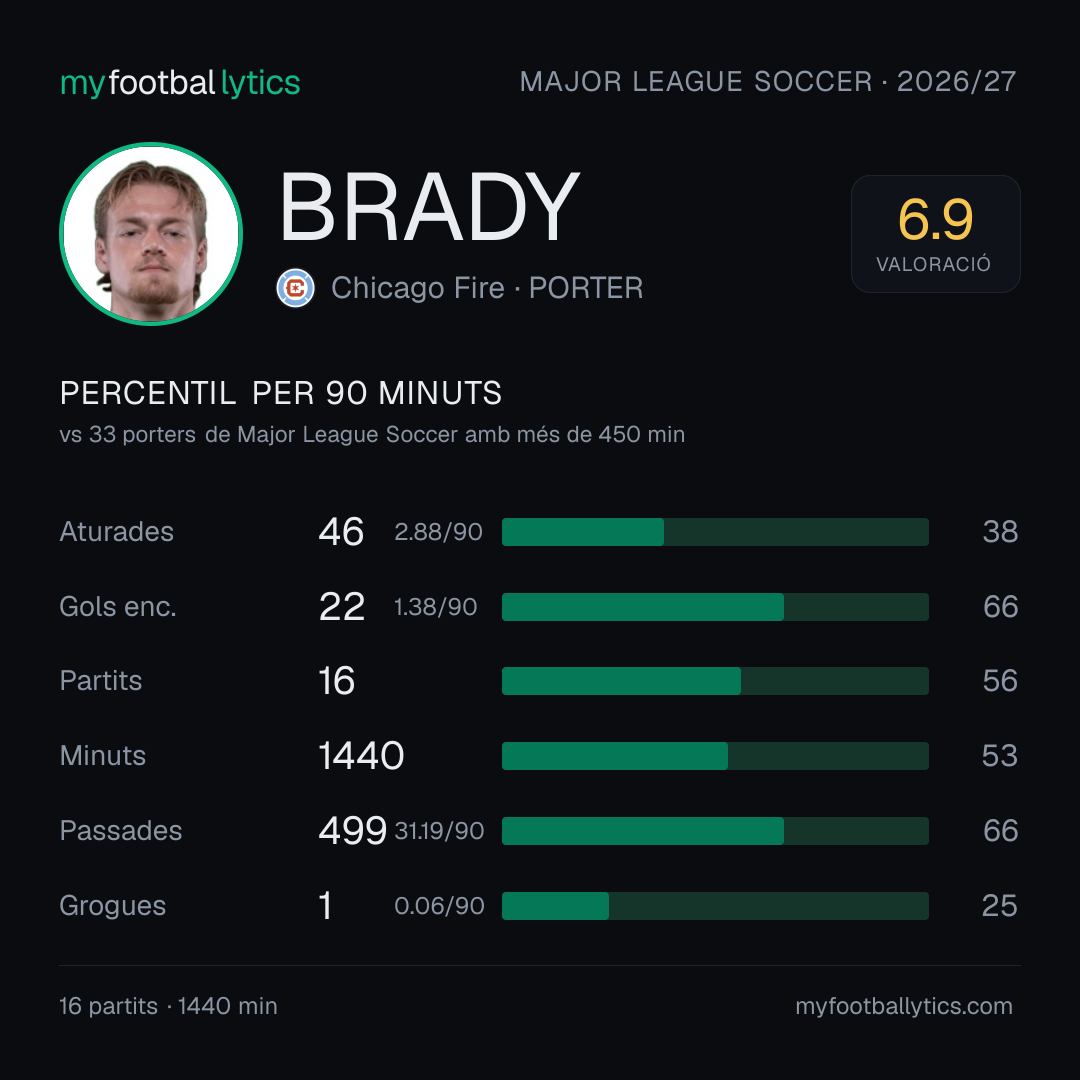Screen dimensions: 1080x1080
Task: Click the 2.88/90 Aturades rate
Action: [438, 532]
